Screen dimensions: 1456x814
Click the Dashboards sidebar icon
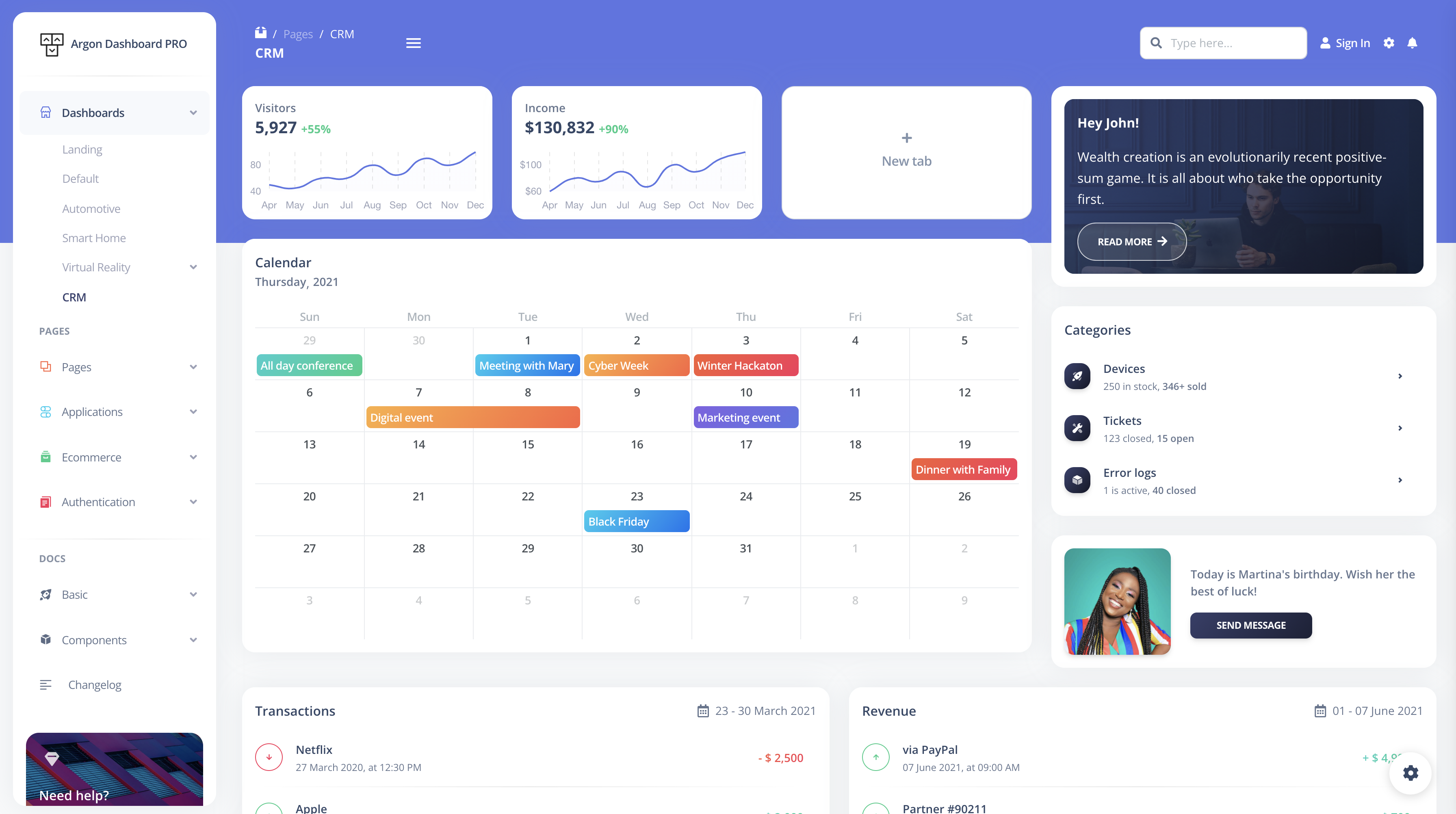tap(45, 112)
